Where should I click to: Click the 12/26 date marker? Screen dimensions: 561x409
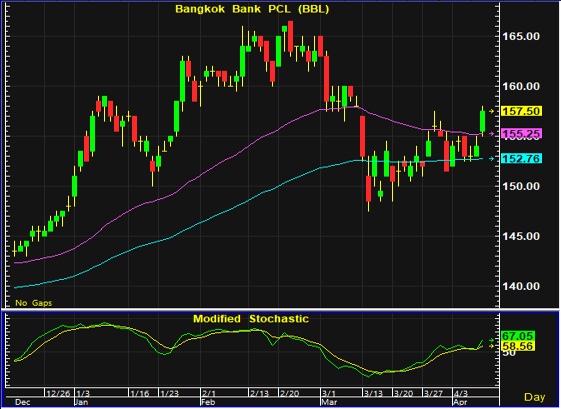coord(58,393)
